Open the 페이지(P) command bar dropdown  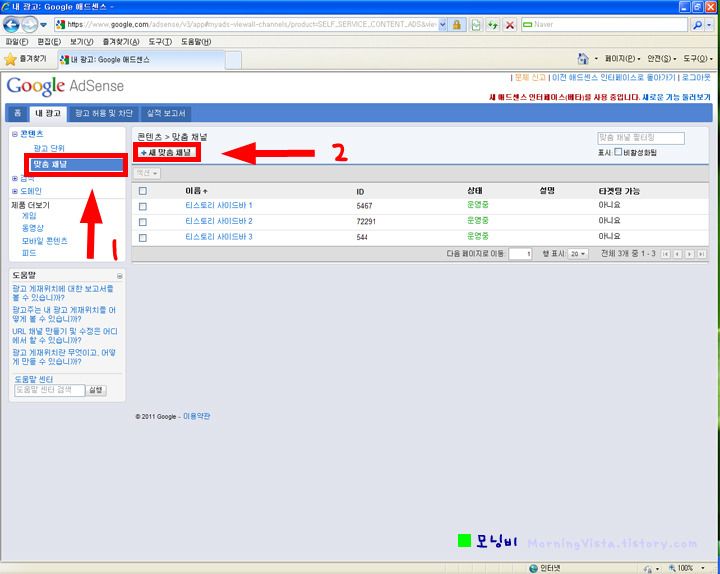tap(622, 59)
